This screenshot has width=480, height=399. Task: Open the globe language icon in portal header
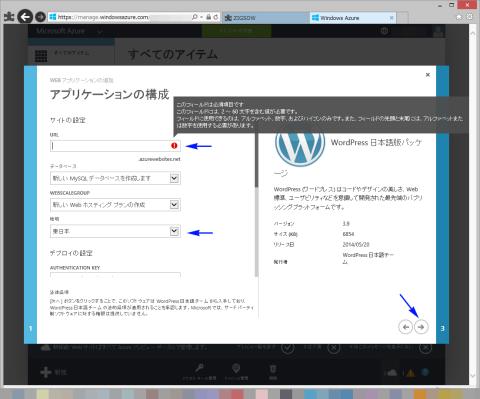[384, 31]
